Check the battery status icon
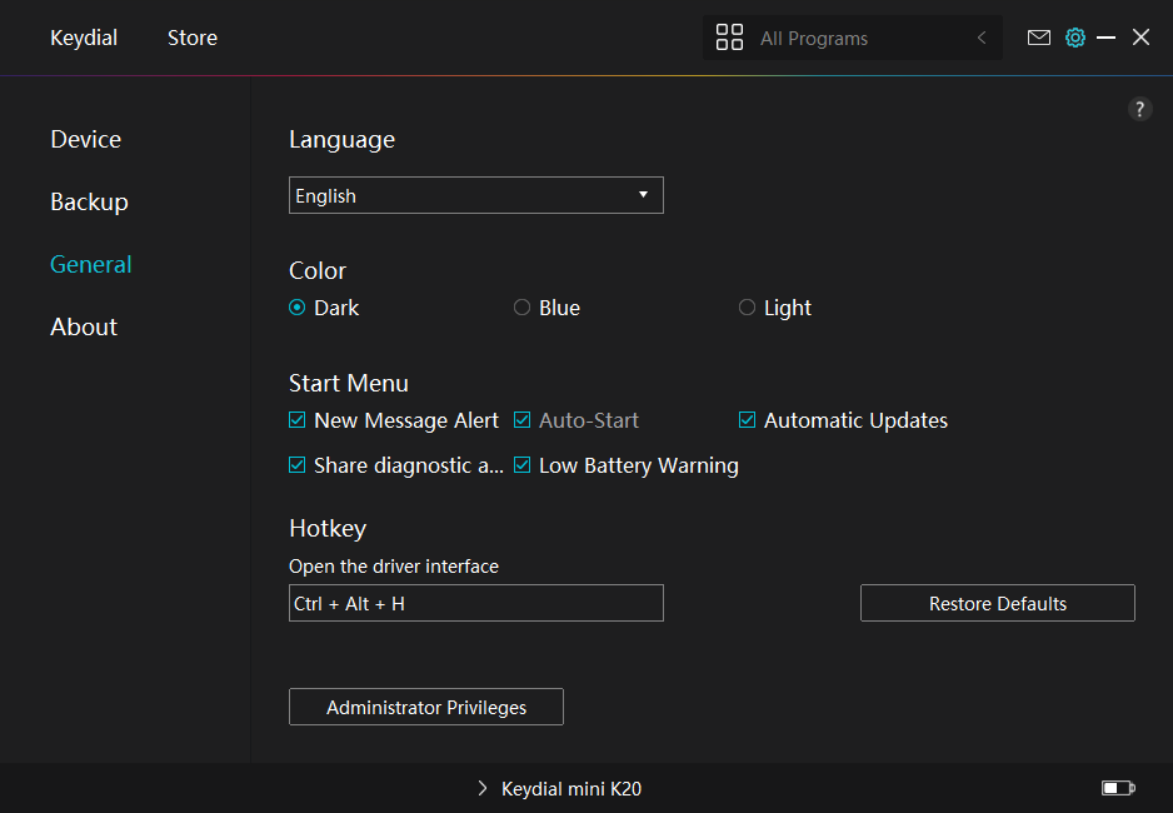 point(1117,789)
